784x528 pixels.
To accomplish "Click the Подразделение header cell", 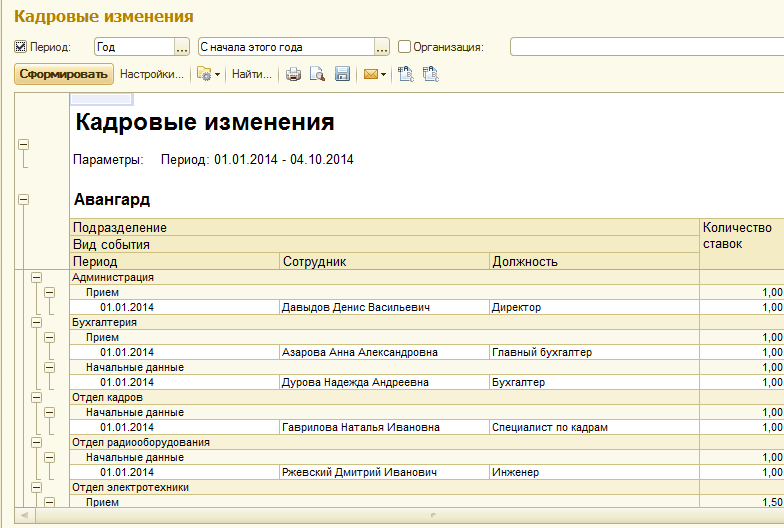I will (384, 227).
